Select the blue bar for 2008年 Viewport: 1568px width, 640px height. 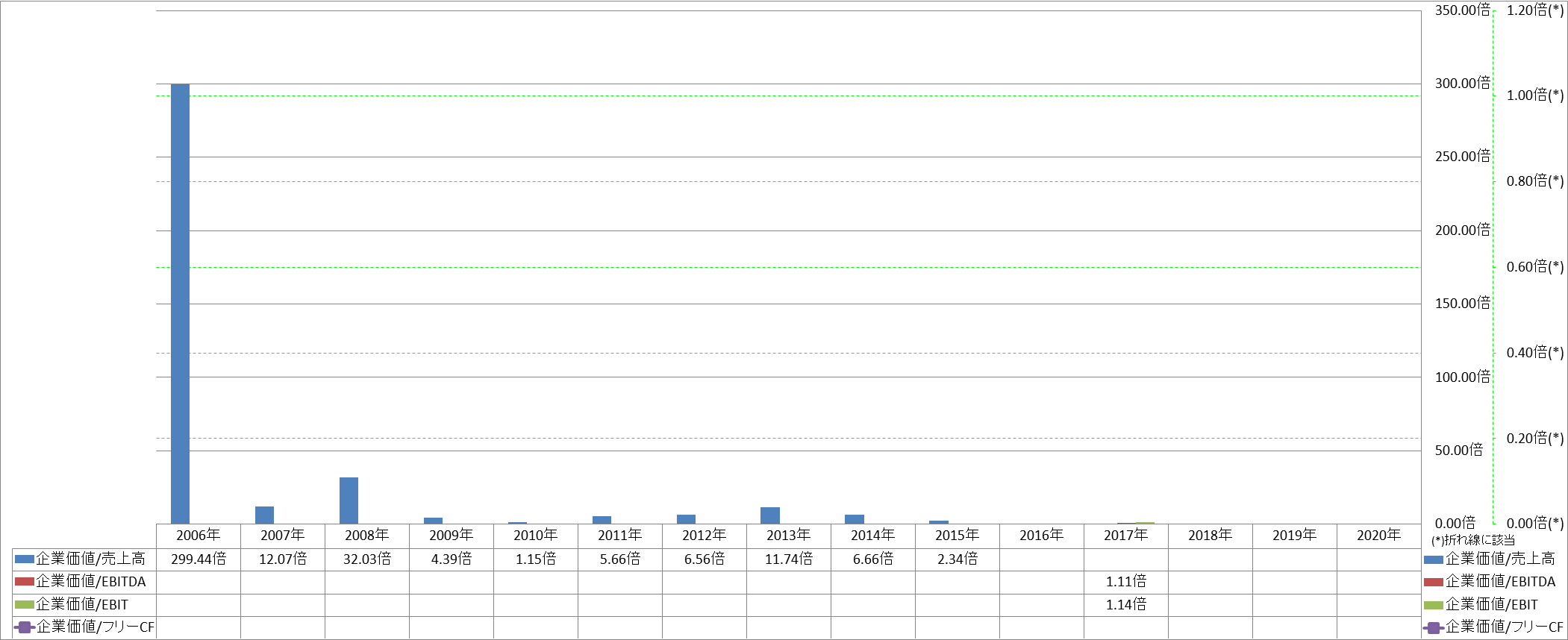coord(349,501)
